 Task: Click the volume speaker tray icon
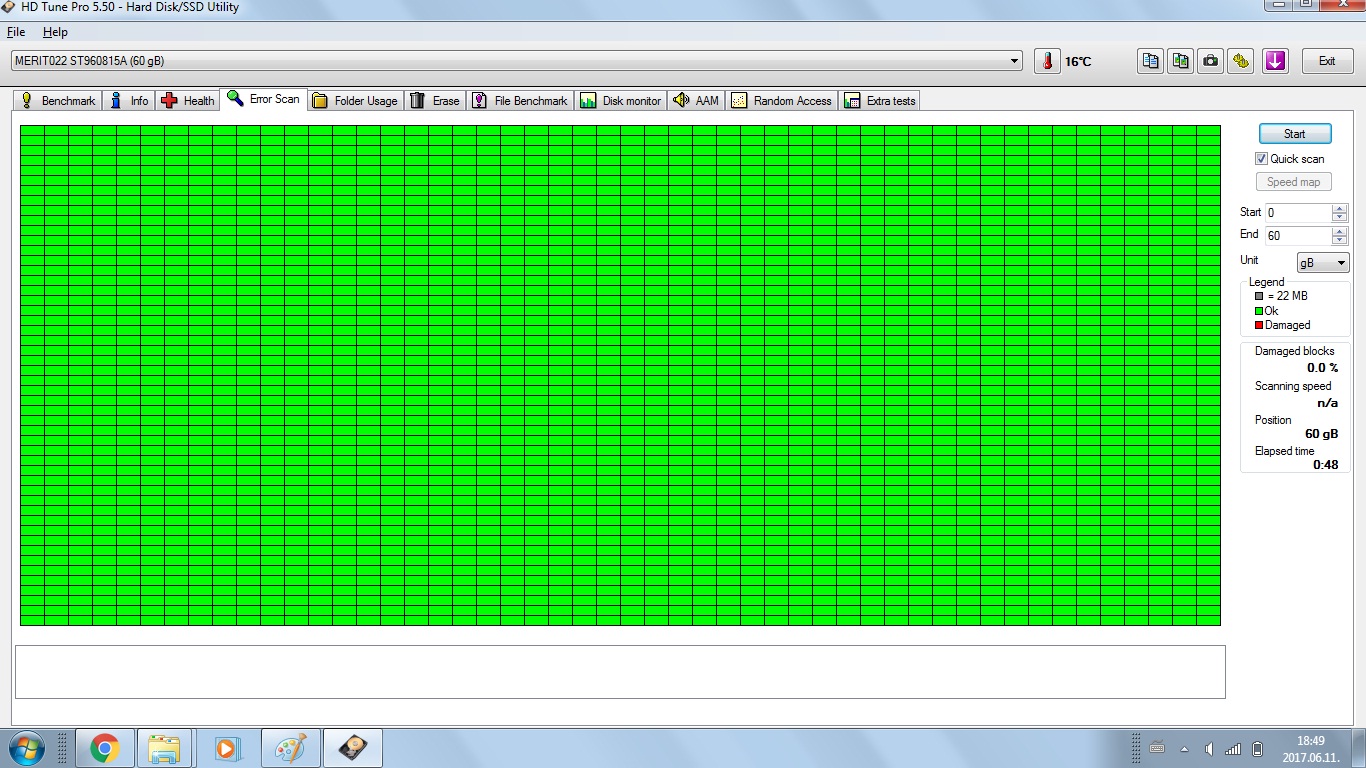point(1209,748)
